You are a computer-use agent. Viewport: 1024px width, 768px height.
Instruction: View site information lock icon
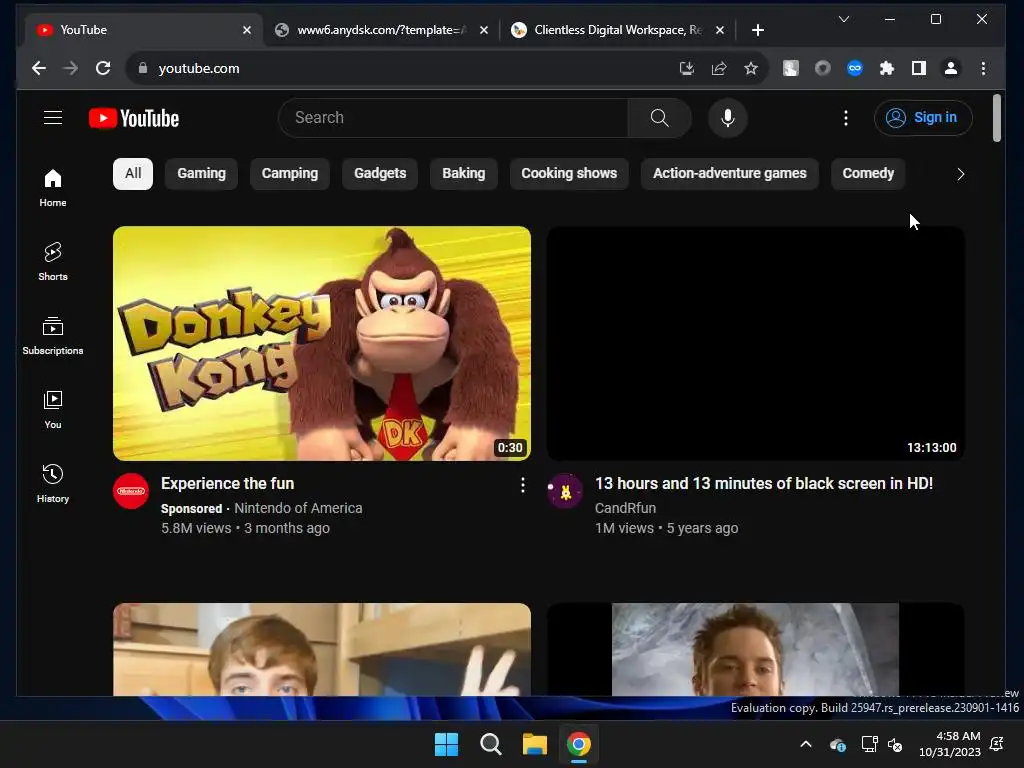[x=143, y=68]
